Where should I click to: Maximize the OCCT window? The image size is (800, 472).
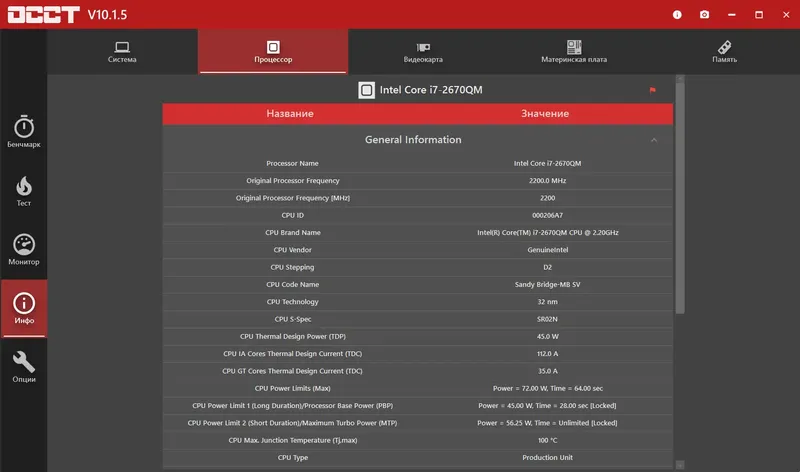(x=759, y=15)
